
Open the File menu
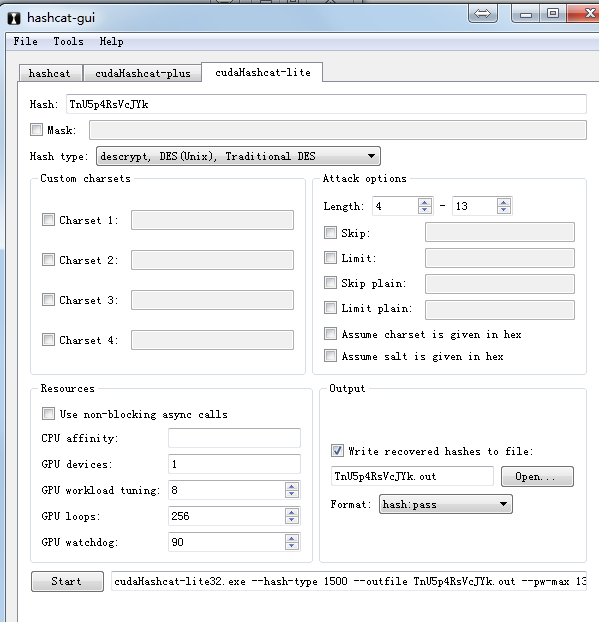pyautogui.click(x=25, y=41)
